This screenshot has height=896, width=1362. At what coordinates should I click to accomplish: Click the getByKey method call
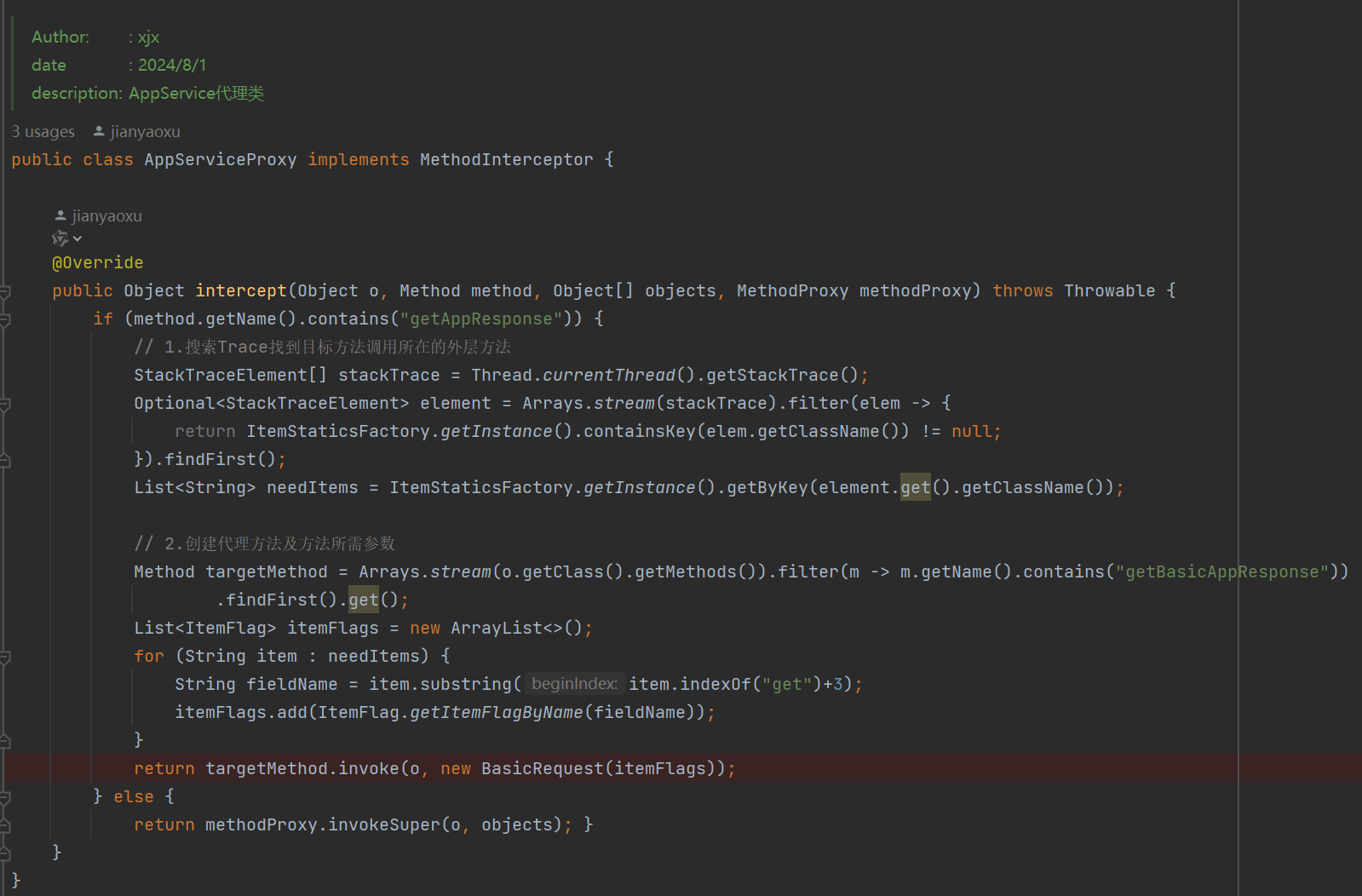click(767, 487)
